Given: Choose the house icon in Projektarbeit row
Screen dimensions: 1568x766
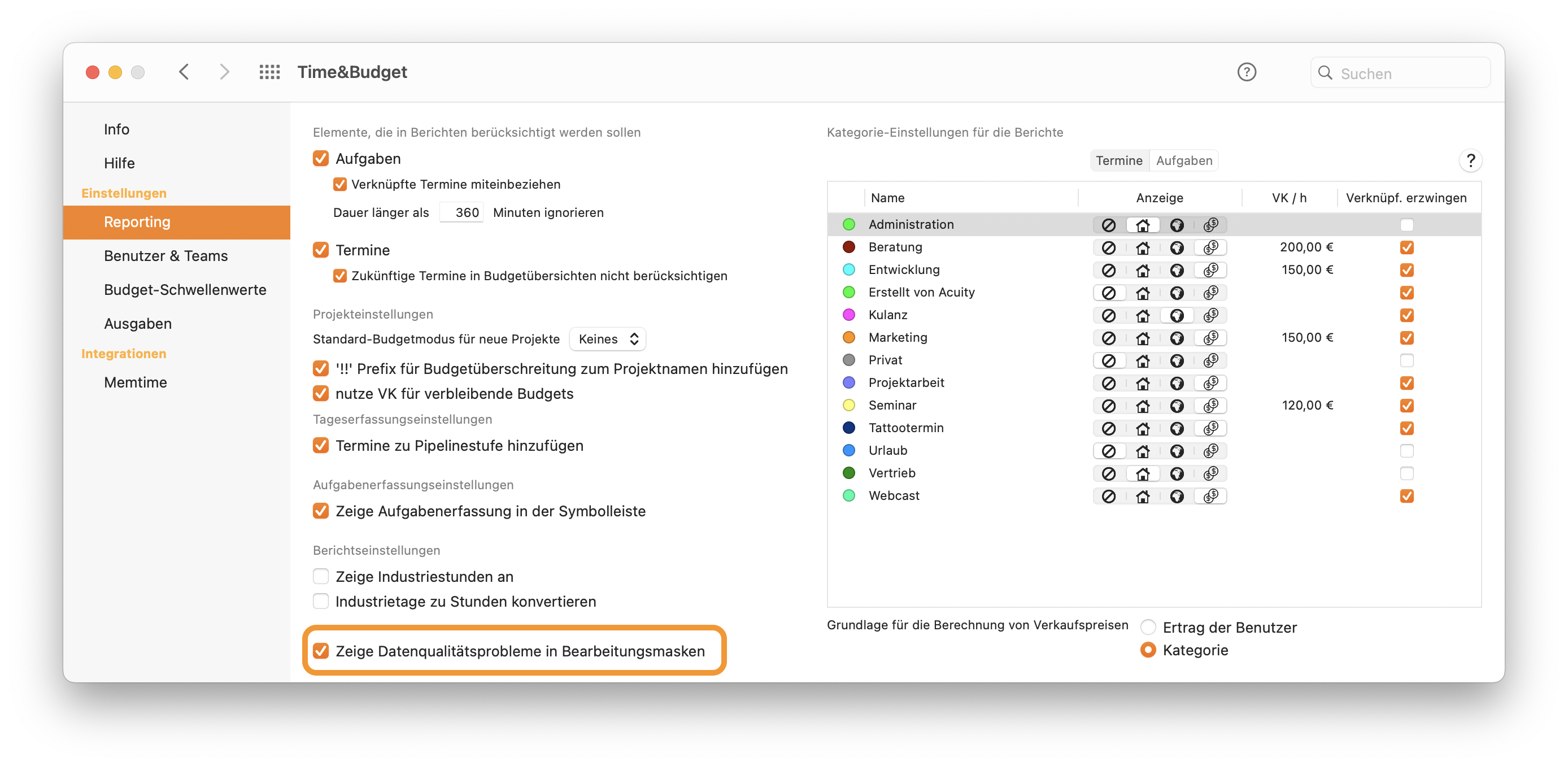Looking at the screenshot, I should click(x=1143, y=382).
